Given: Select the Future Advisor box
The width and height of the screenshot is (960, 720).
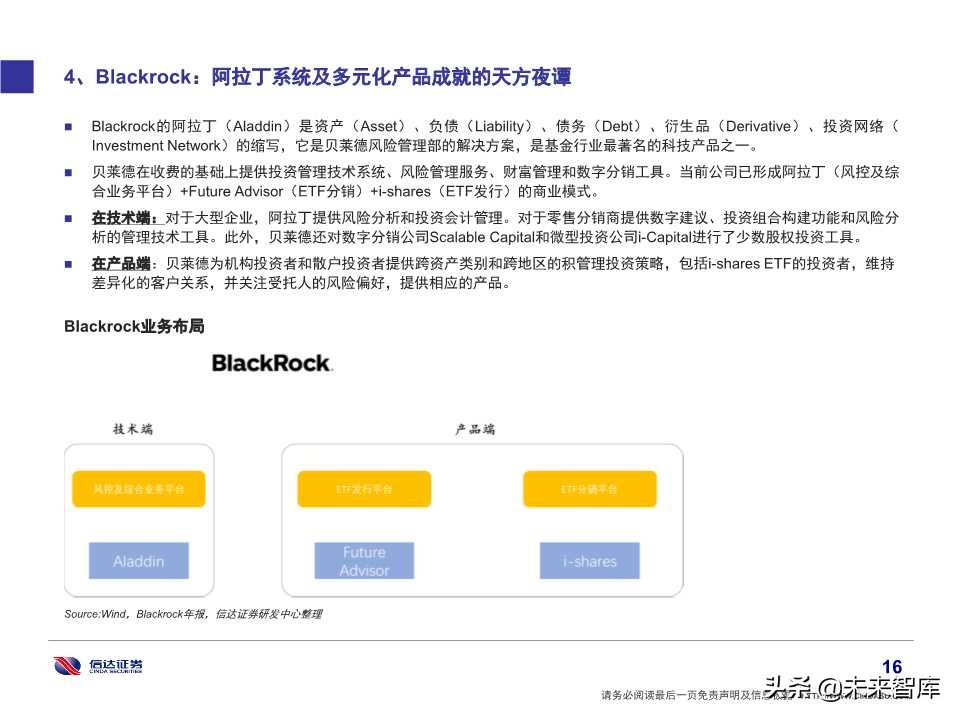Looking at the screenshot, I should [364, 560].
